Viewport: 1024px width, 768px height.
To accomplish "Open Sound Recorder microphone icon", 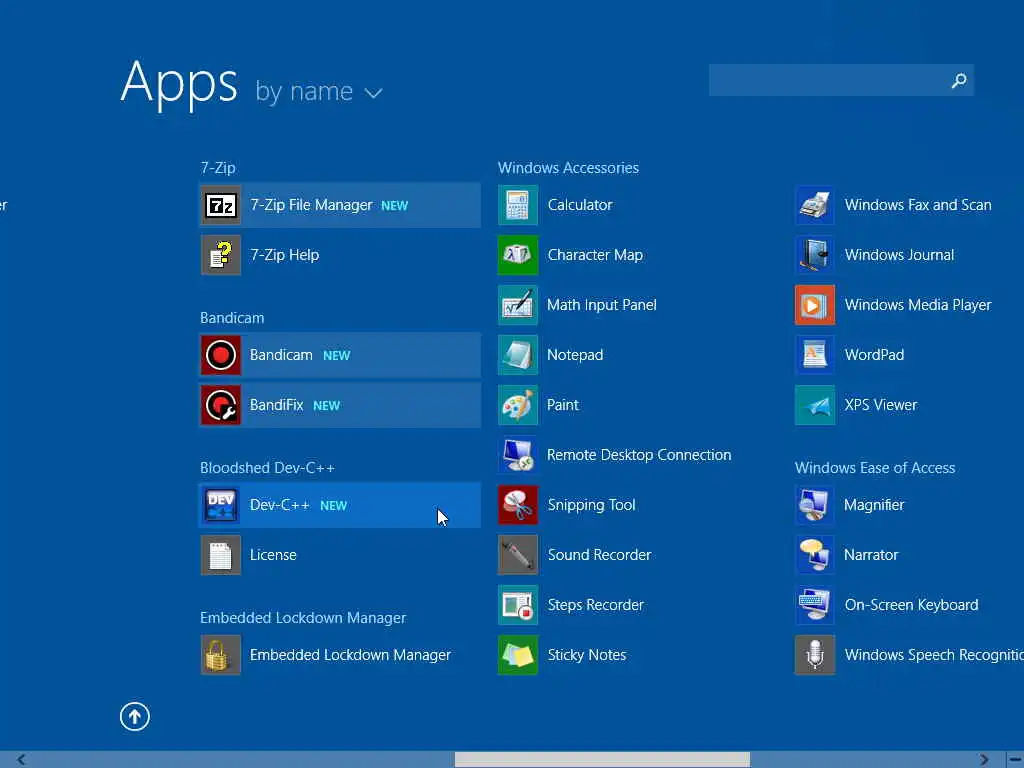I will (518, 555).
